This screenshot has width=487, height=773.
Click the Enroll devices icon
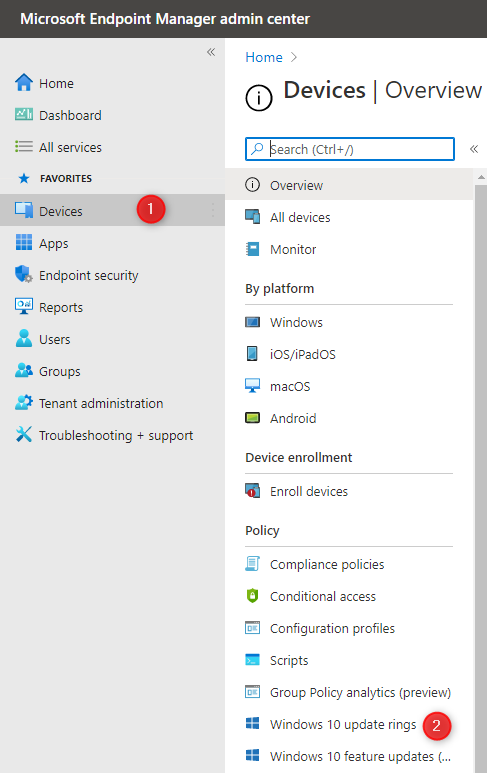[x=252, y=491]
